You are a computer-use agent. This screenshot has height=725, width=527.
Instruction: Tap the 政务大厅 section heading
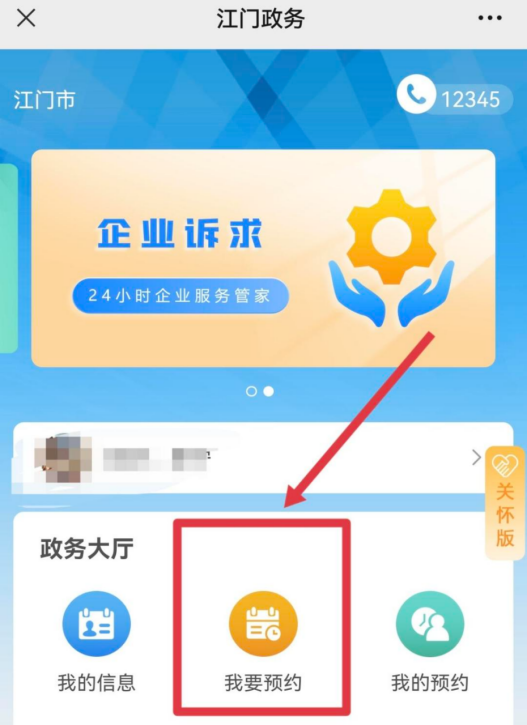87,548
